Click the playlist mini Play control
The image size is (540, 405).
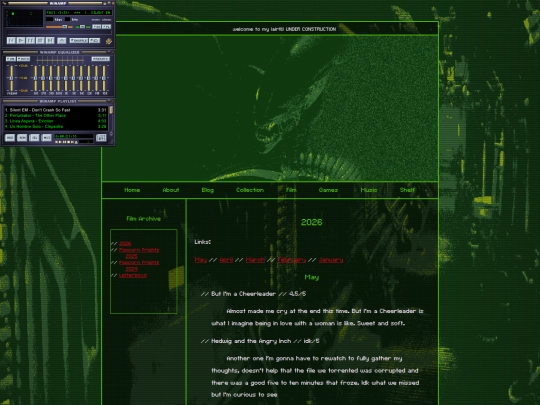pos(60,142)
